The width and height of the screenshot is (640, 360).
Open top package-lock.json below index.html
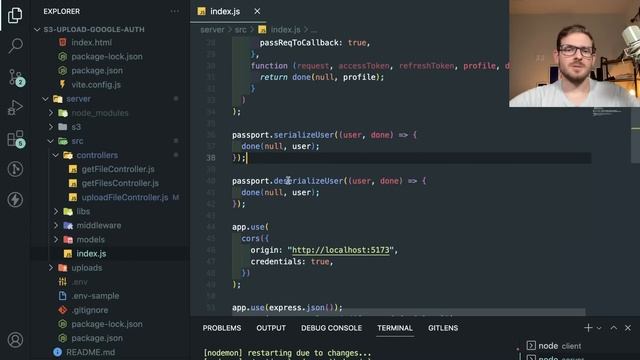click(107, 56)
